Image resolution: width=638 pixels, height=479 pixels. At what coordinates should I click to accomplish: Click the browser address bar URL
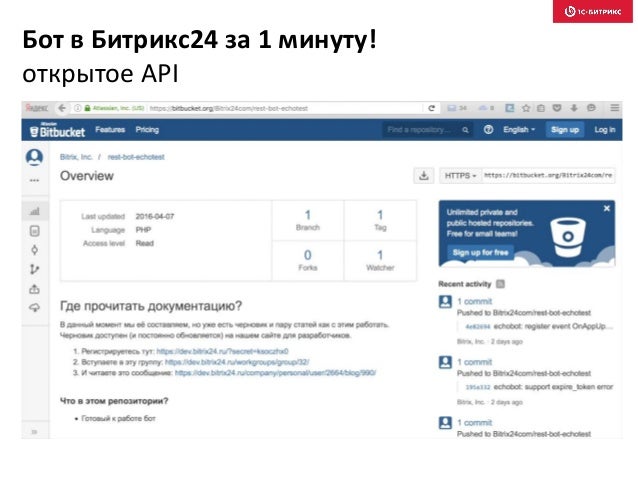[x=228, y=108]
